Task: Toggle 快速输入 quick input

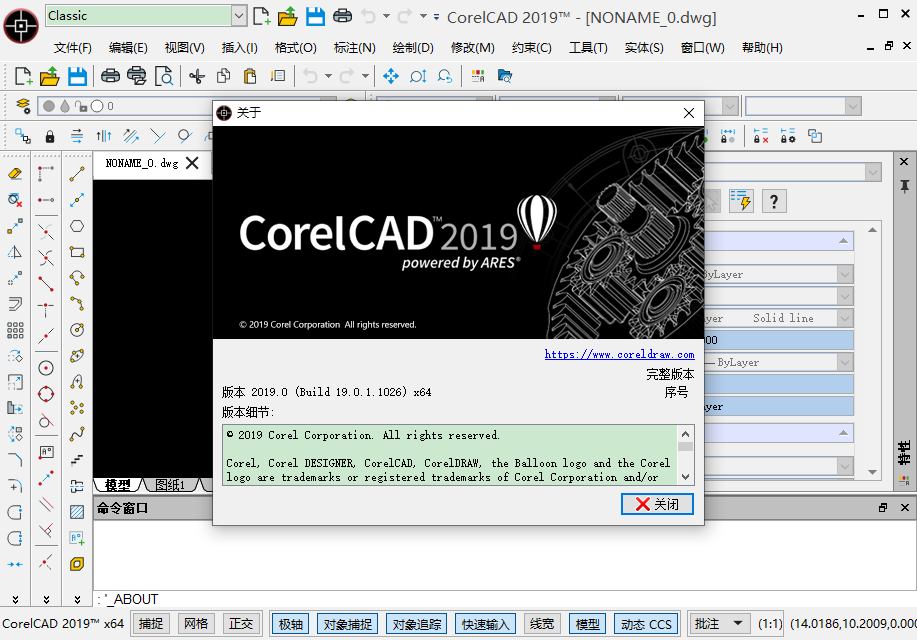Action: [x=485, y=624]
